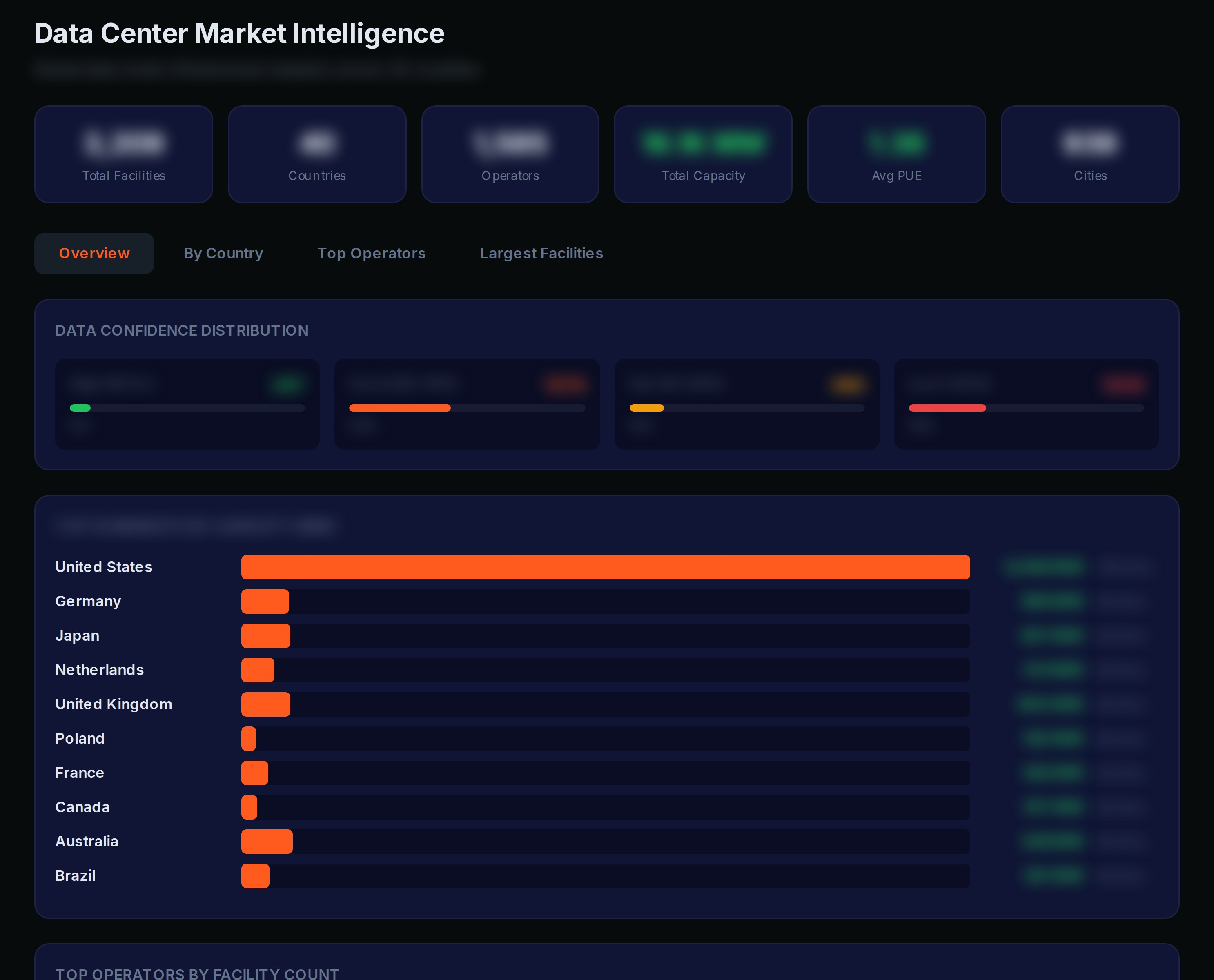Go to the Largest Facilities tab
The height and width of the screenshot is (980, 1214).
point(541,254)
